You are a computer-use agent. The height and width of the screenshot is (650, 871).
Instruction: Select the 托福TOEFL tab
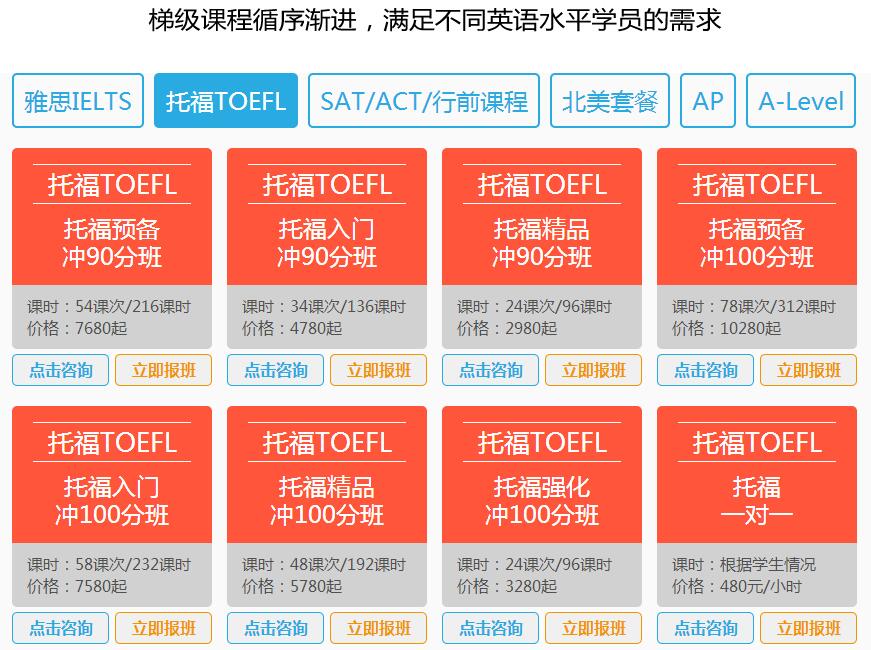tap(226, 101)
